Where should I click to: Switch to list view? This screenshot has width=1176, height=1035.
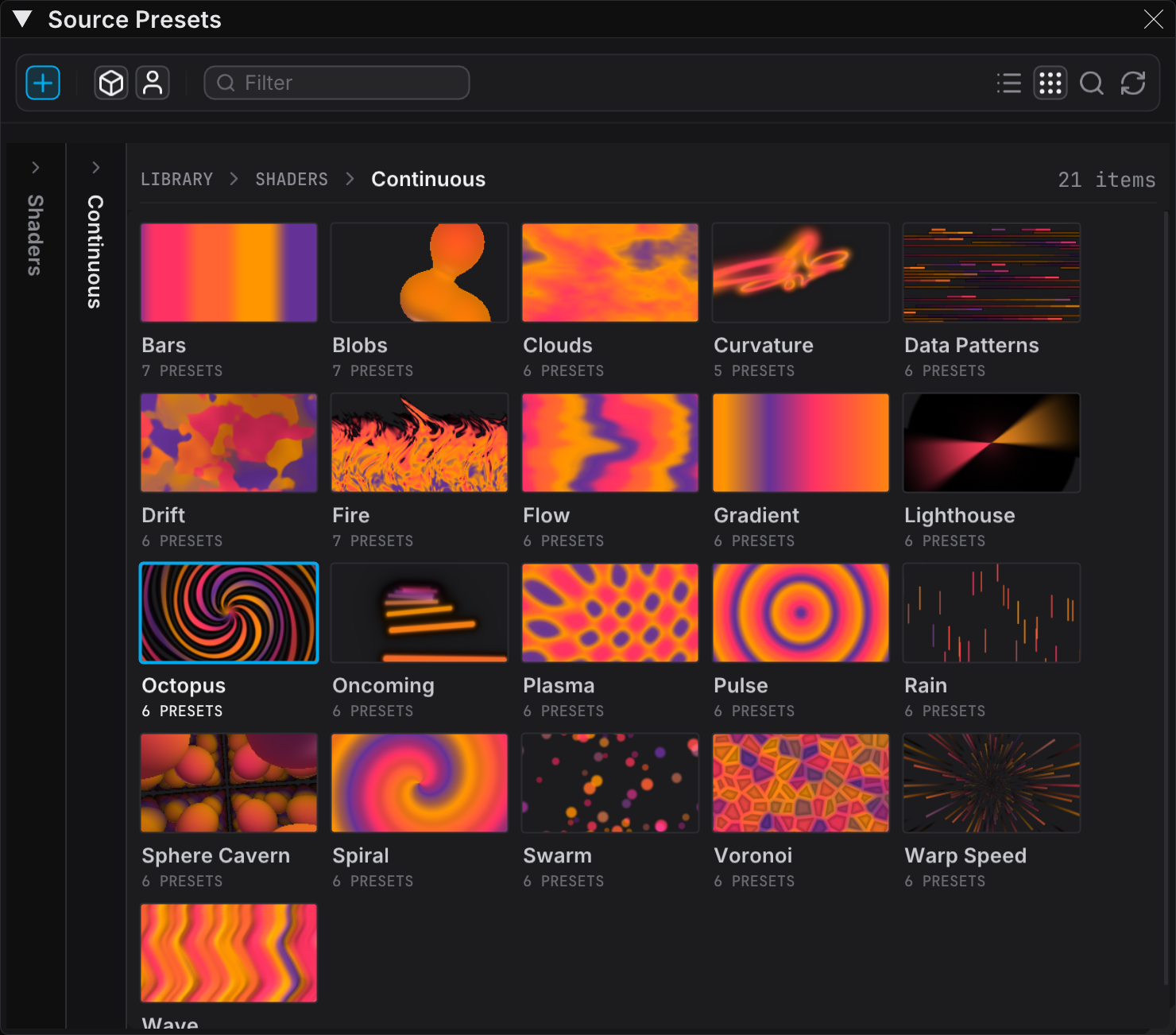[x=1009, y=83]
